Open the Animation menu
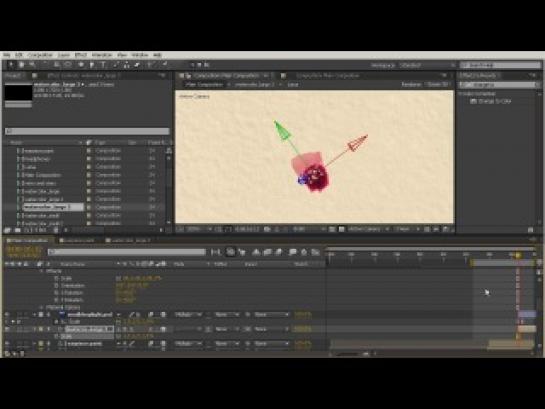This screenshot has width=545, height=409. click(x=102, y=55)
